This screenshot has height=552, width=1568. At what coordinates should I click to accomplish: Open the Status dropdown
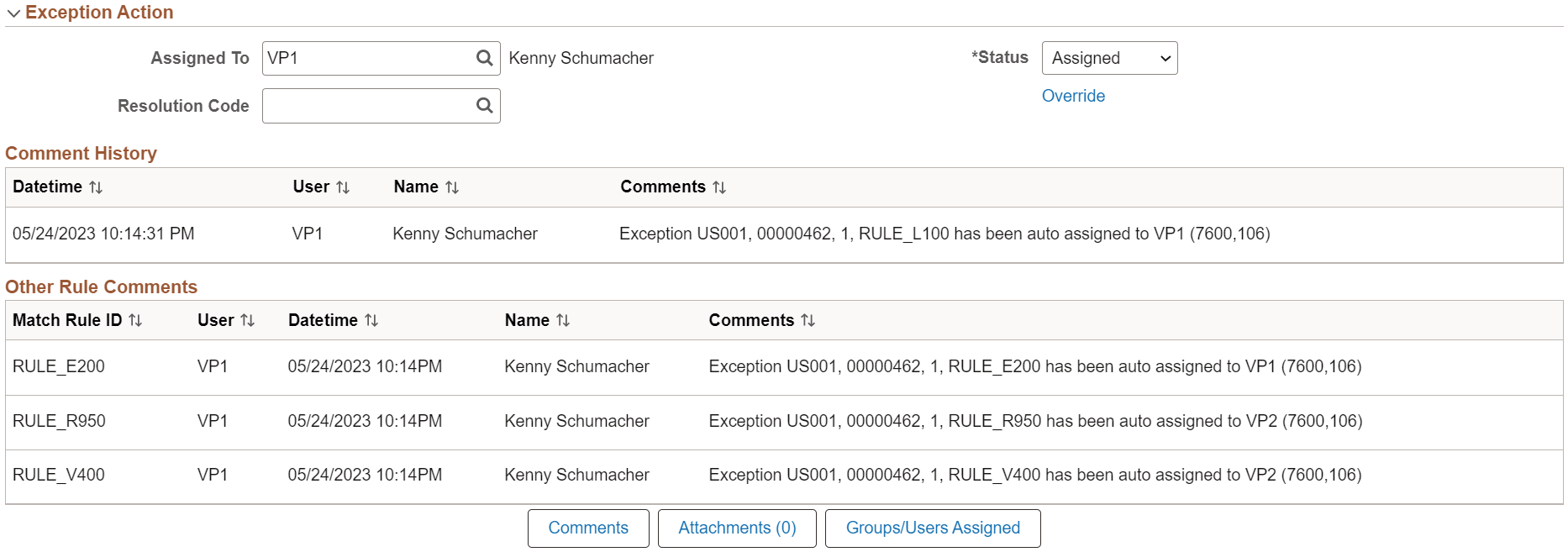coord(1109,58)
